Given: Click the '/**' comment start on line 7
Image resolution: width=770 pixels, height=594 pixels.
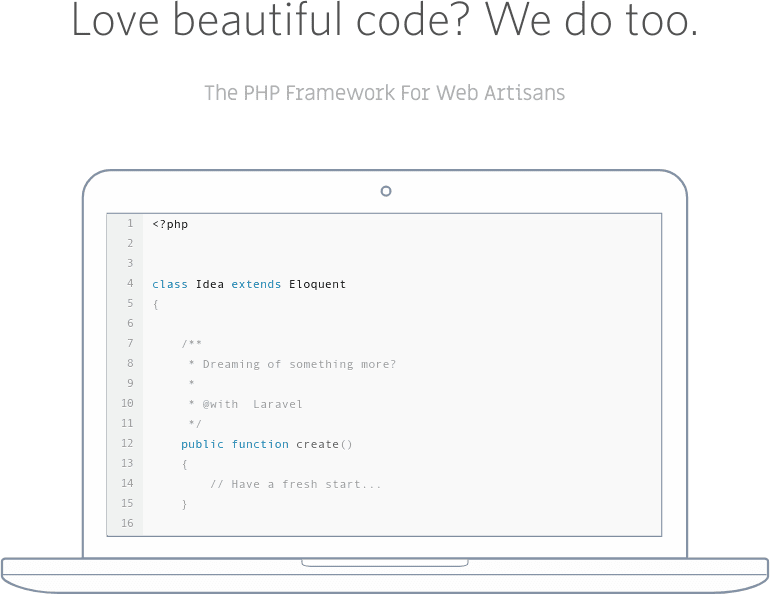Looking at the screenshot, I should [192, 344].
